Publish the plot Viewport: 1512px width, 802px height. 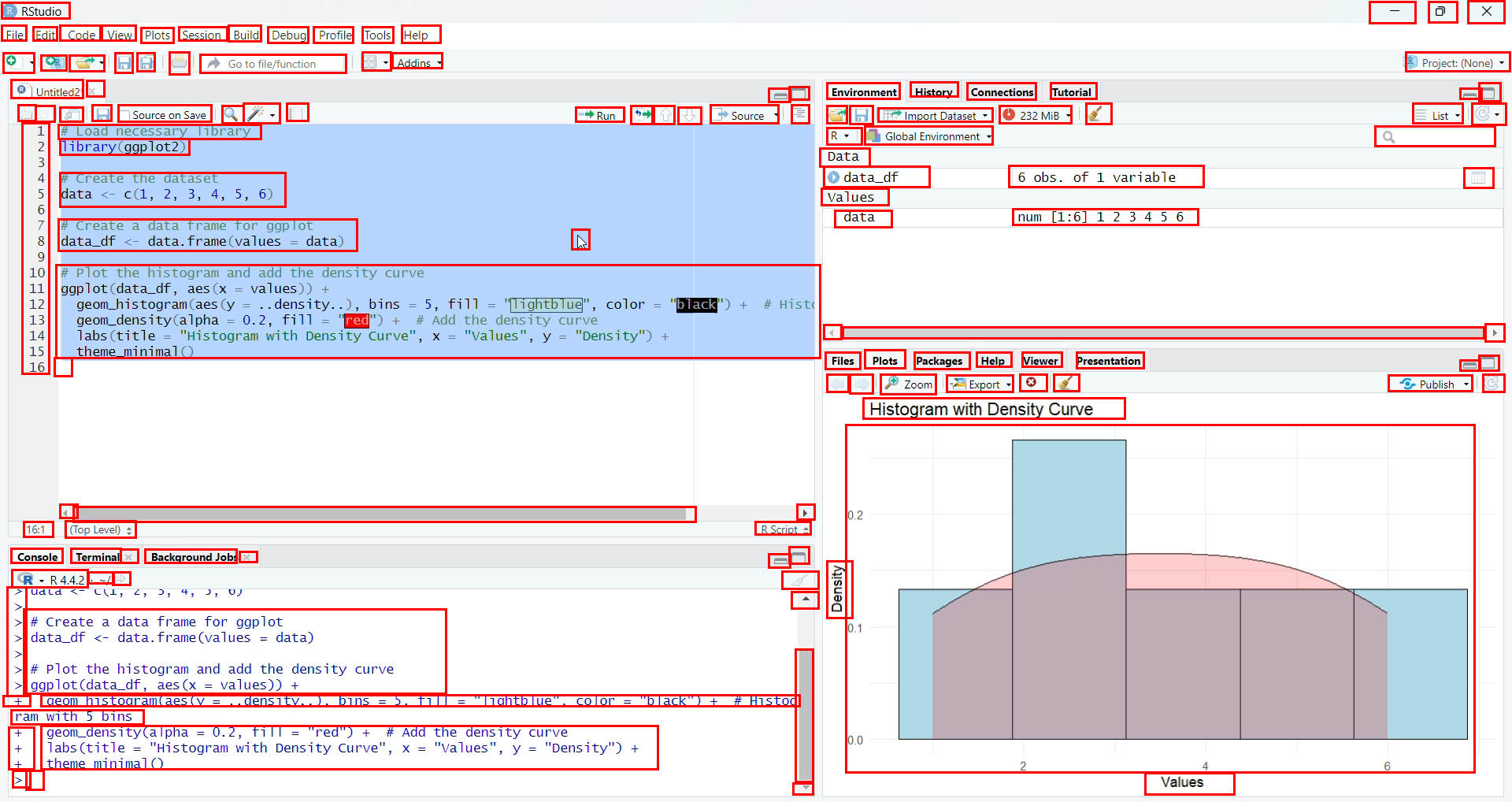point(1430,384)
